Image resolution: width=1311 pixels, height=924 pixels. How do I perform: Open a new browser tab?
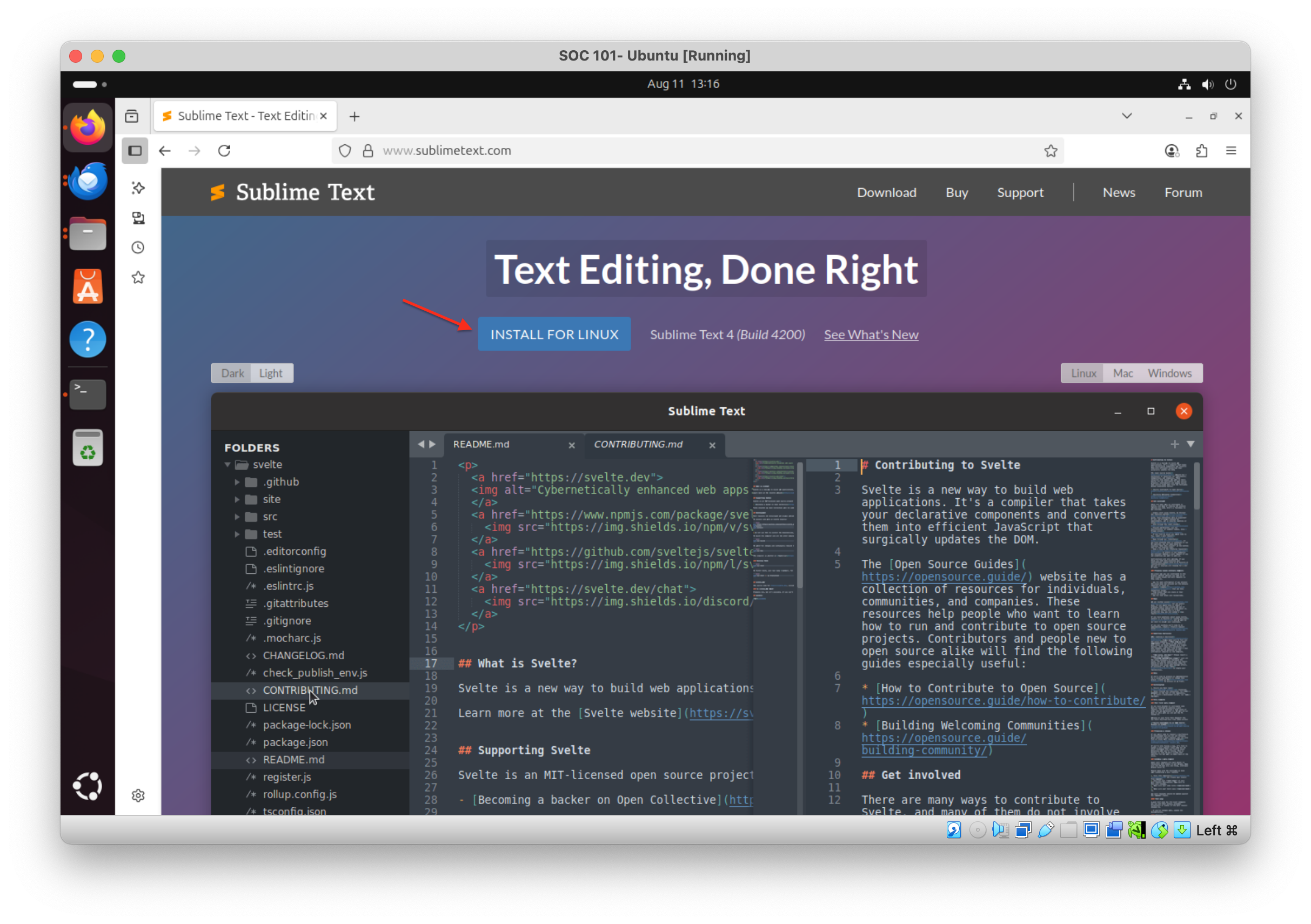(354, 117)
